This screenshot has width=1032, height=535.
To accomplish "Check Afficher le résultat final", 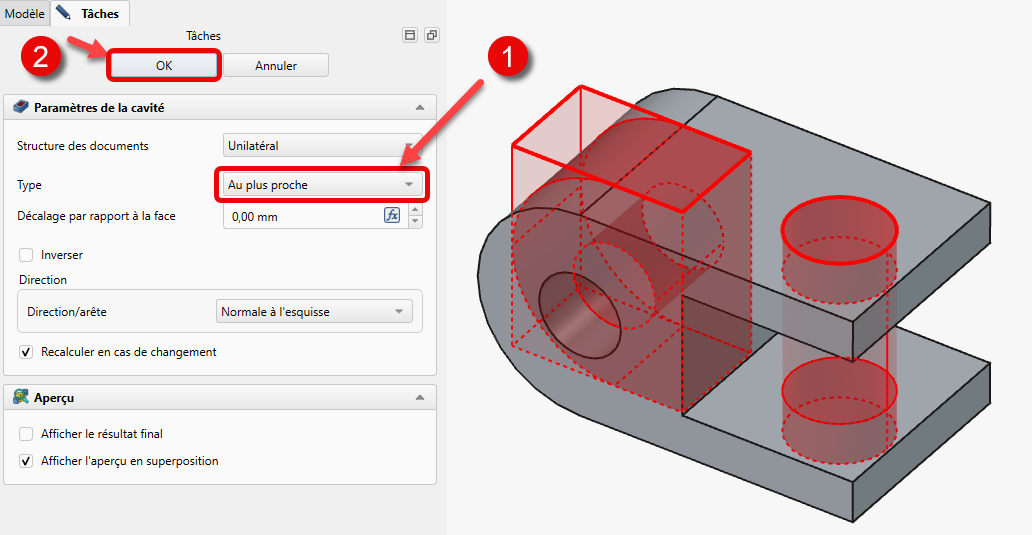I will (x=26, y=434).
